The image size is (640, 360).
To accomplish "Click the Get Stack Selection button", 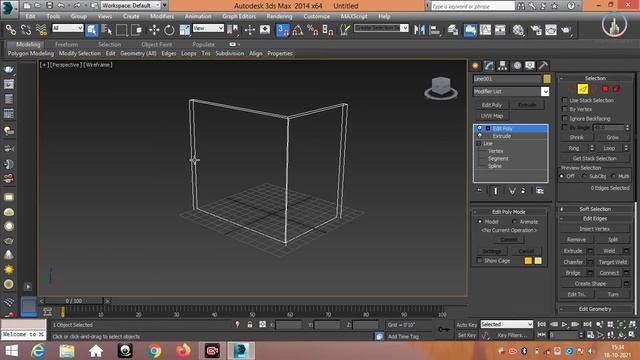I will pos(594,158).
